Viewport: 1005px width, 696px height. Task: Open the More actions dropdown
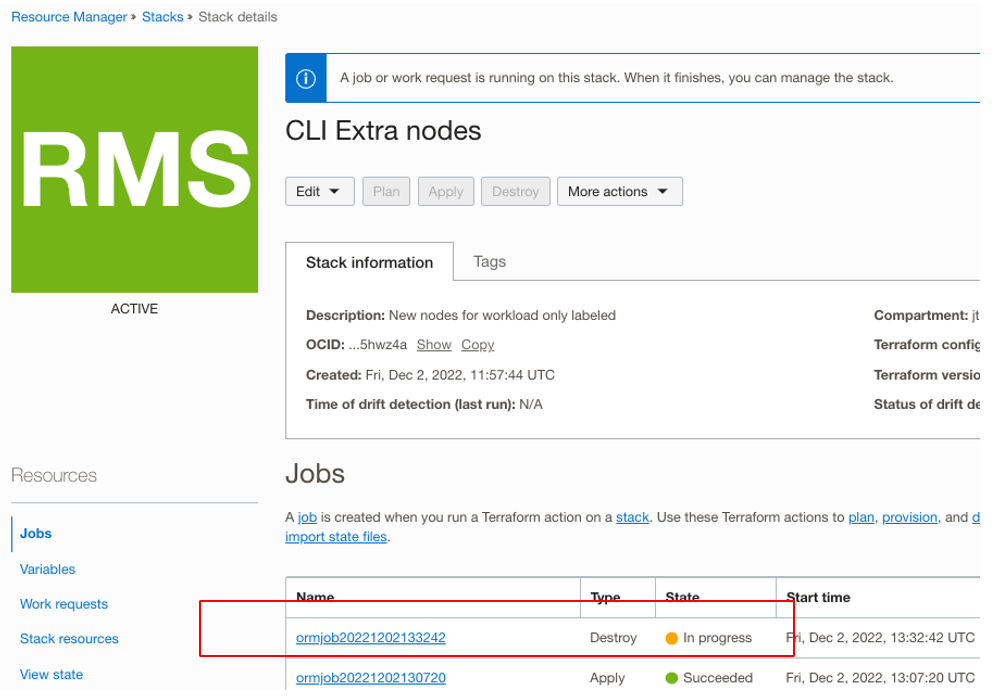(x=619, y=191)
